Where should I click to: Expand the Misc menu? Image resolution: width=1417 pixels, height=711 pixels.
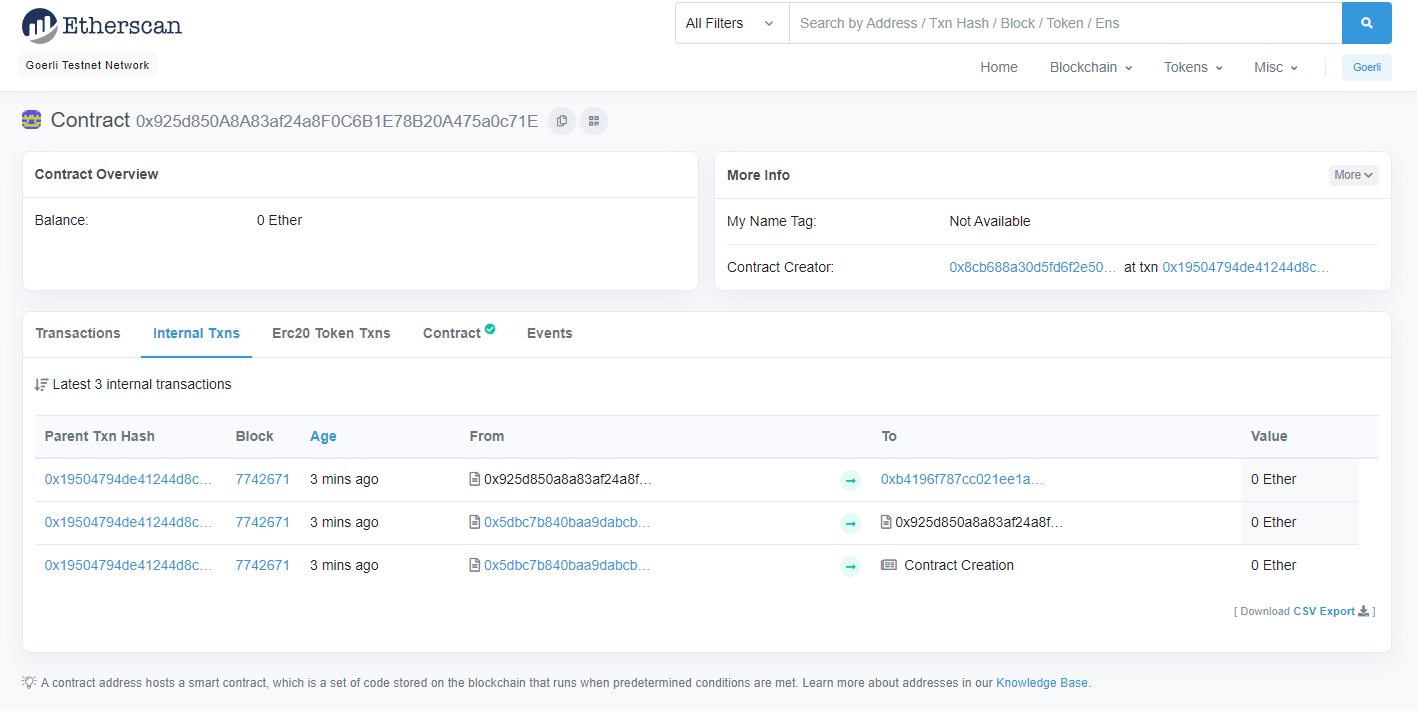(1276, 67)
